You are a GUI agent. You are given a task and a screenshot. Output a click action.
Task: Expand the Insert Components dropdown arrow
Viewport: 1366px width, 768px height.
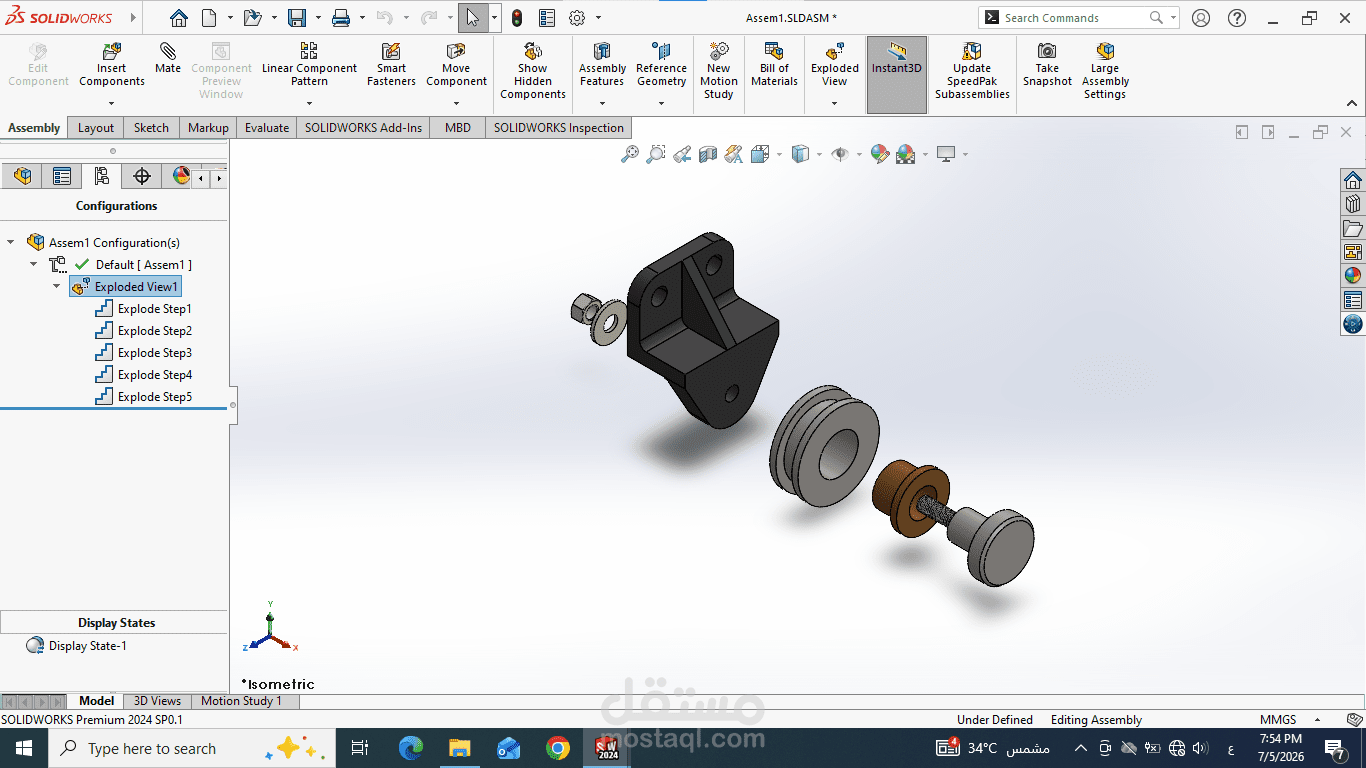112,103
